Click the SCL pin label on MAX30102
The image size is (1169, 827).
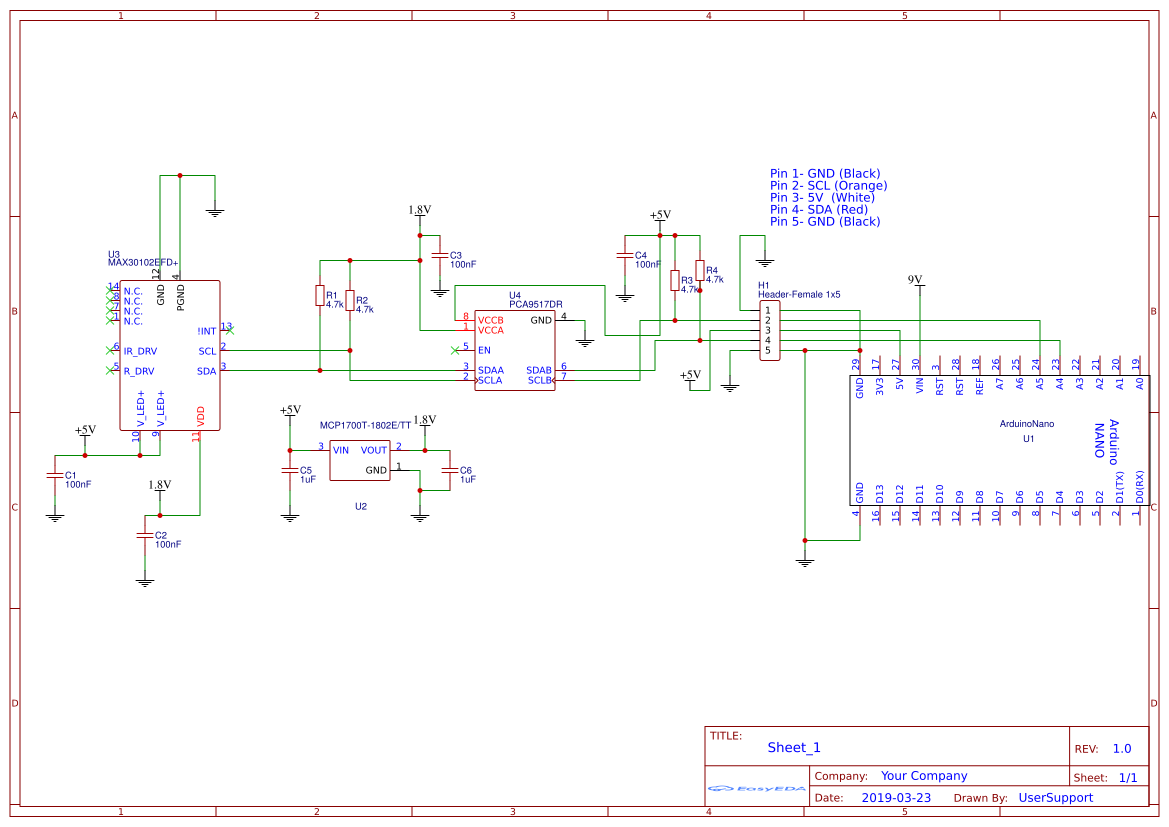point(207,350)
